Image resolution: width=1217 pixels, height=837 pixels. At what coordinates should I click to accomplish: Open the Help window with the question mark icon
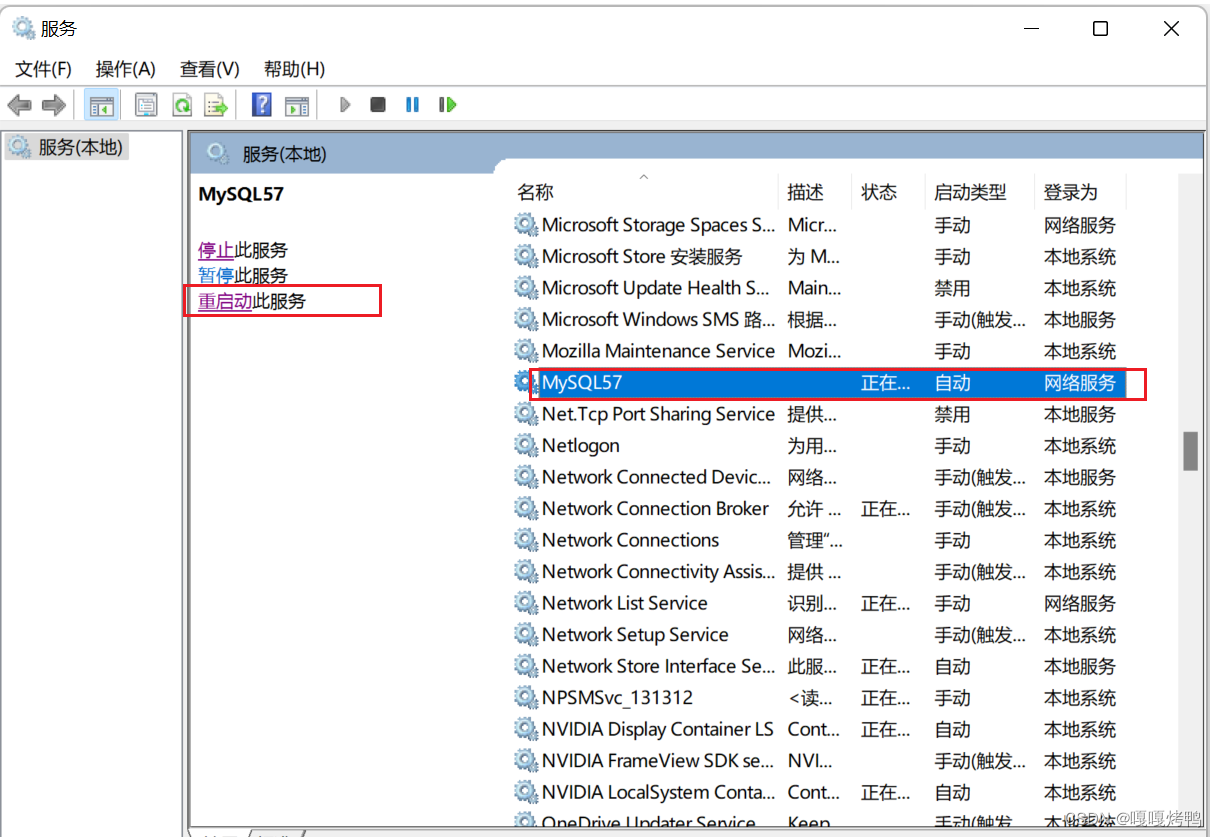pyautogui.click(x=261, y=104)
